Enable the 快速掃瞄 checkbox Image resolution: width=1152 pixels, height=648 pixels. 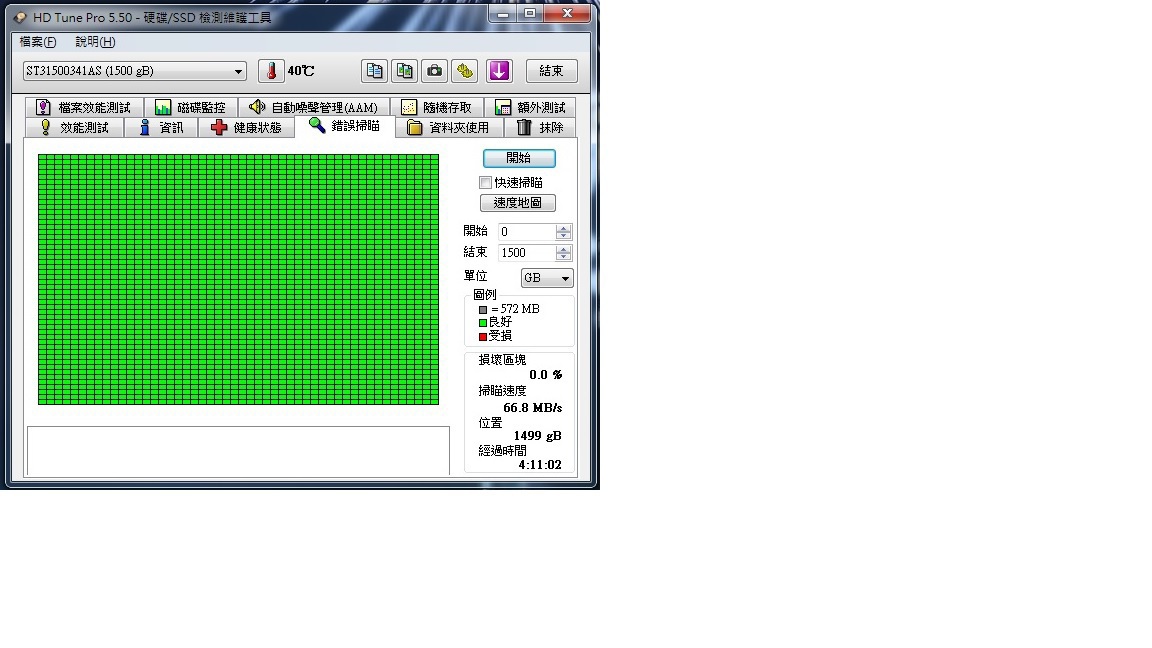[486, 182]
